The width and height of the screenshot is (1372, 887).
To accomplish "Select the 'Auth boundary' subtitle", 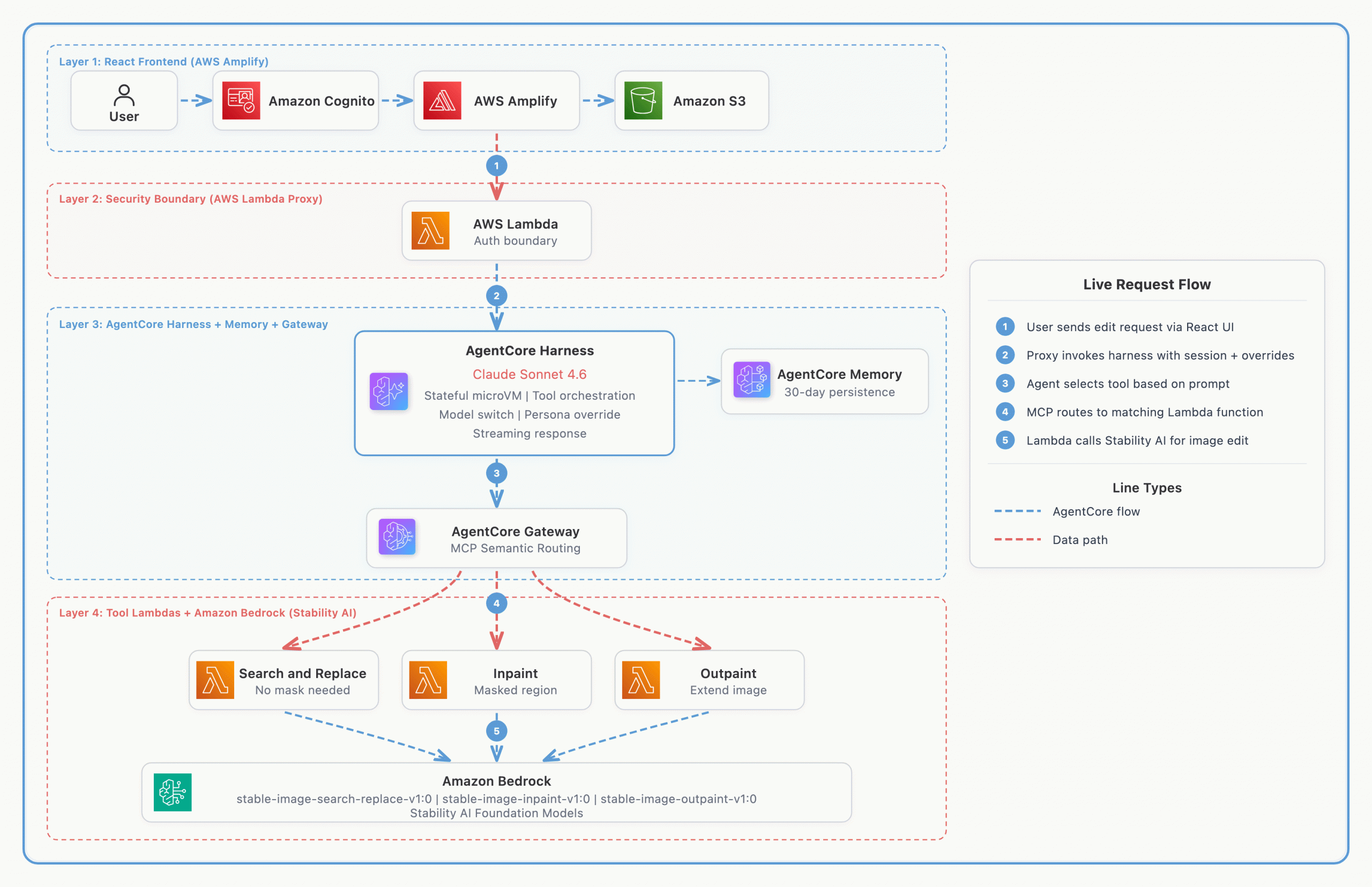I will 516,241.
